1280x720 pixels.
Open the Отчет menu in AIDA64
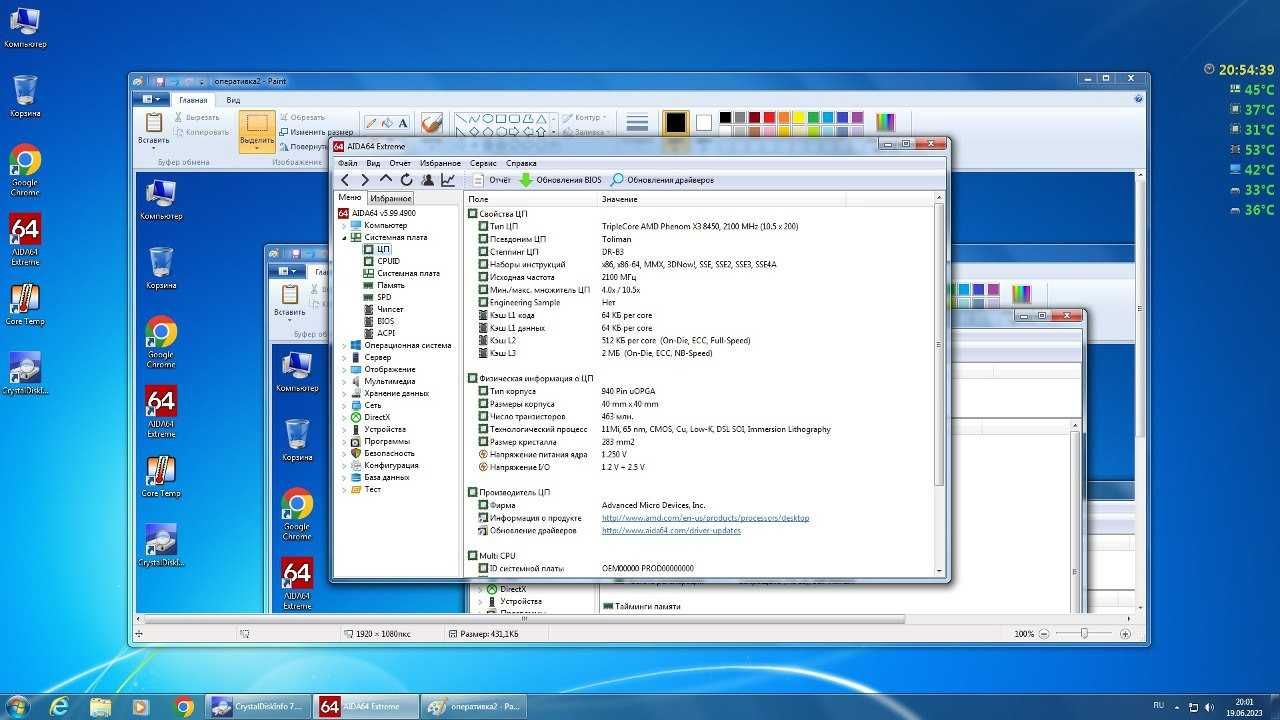(400, 163)
